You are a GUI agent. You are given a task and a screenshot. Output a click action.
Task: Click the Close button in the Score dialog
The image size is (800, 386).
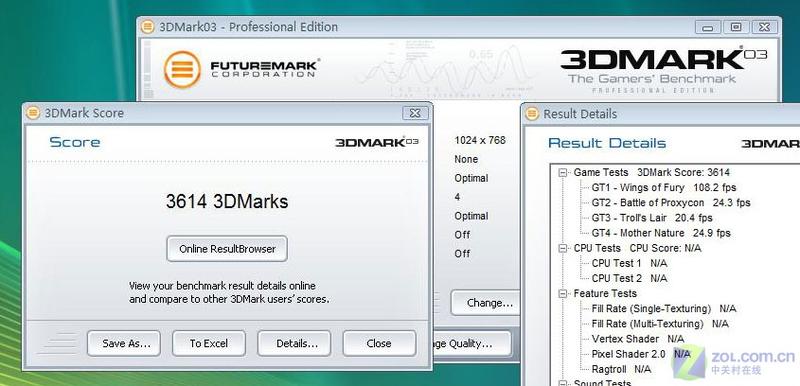tap(379, 343)
